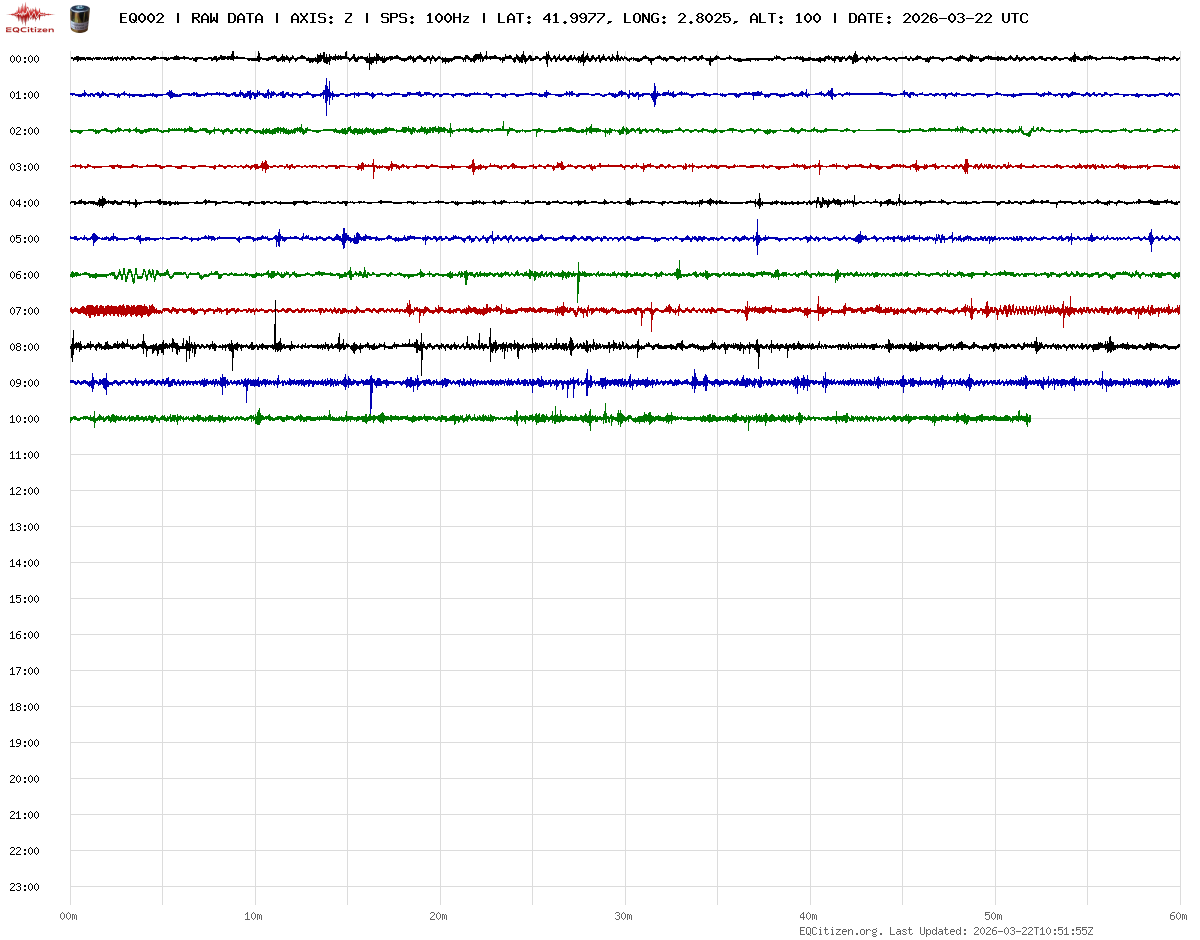Viewport: 1200px width, 940px height.
Task: Click the SPS: 100Hz header text
Action: click(424, 19)
